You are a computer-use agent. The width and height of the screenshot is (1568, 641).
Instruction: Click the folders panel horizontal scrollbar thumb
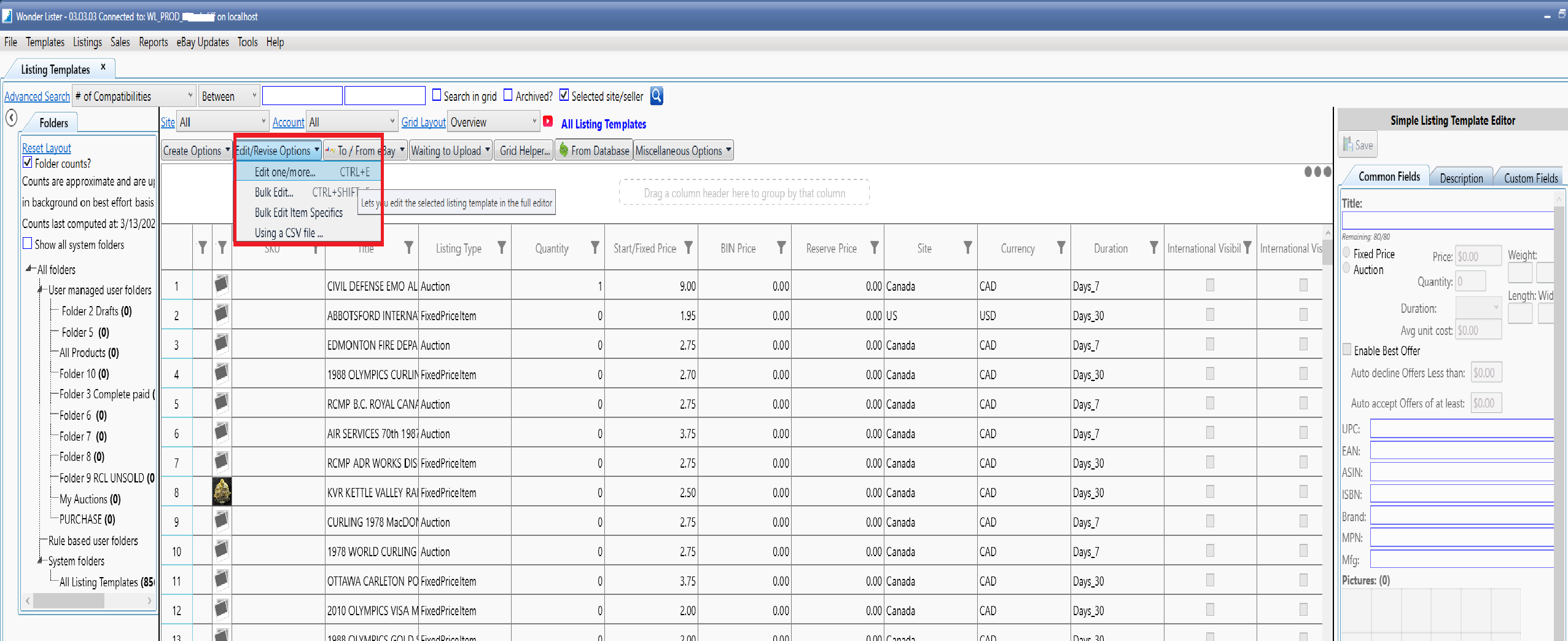click(68, 600)
